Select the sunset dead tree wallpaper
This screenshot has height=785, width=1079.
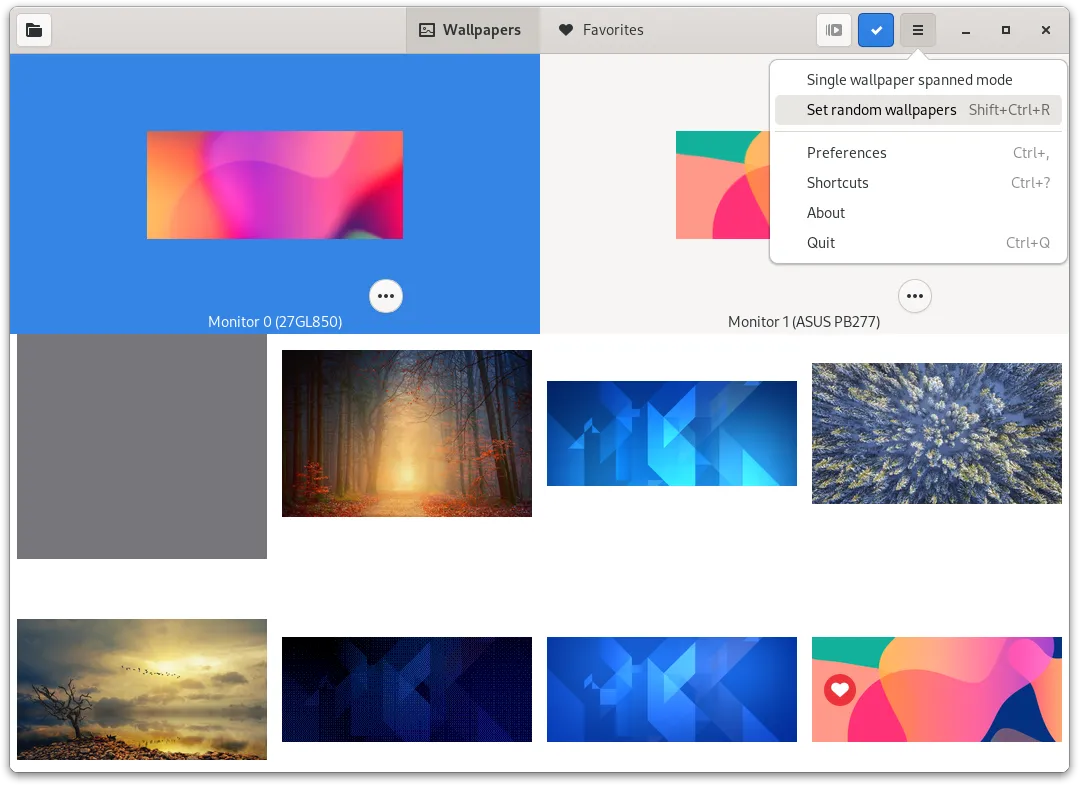[141, 689]
